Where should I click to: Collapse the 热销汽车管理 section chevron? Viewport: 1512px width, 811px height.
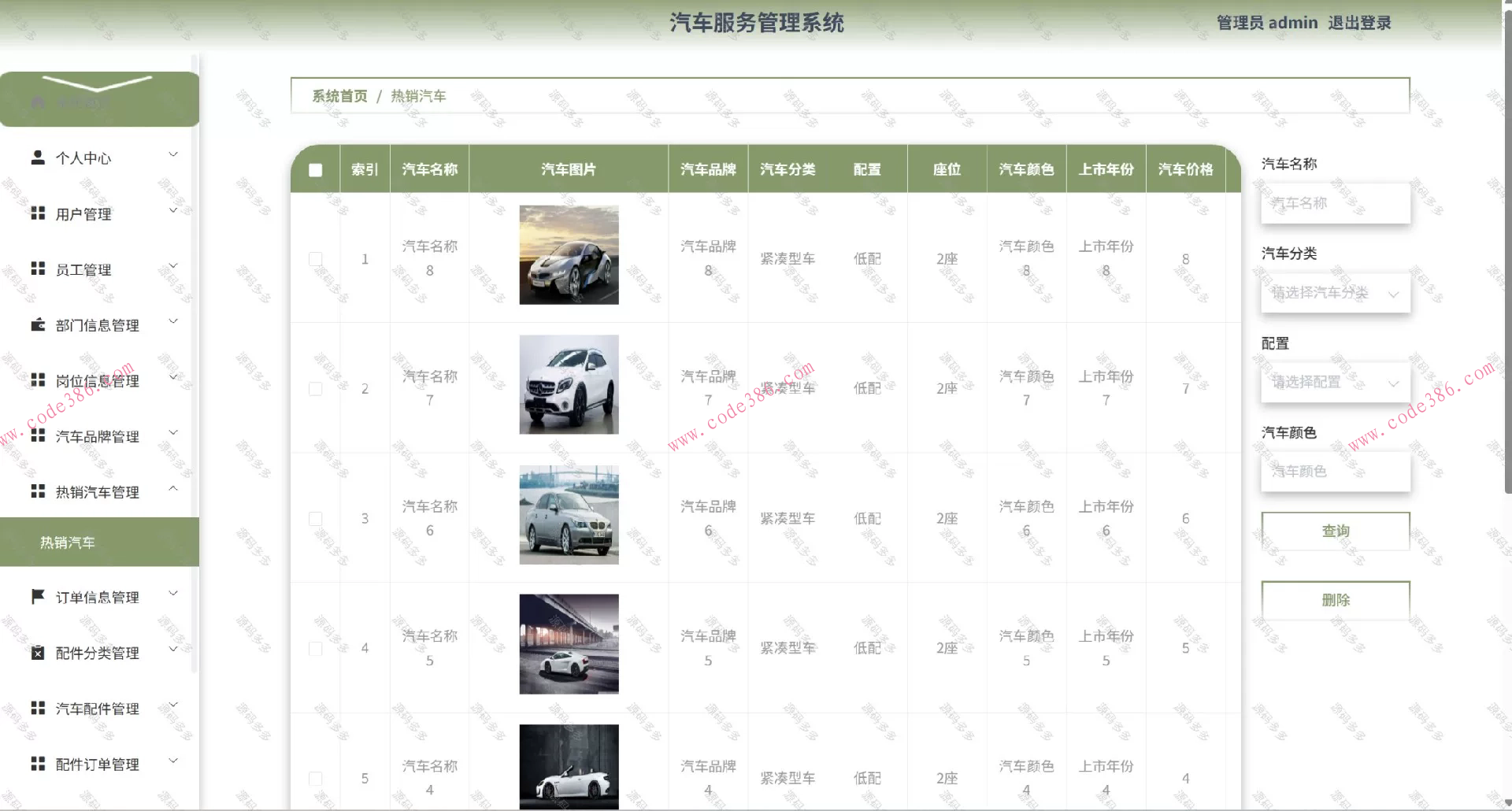tap(173, 488)
